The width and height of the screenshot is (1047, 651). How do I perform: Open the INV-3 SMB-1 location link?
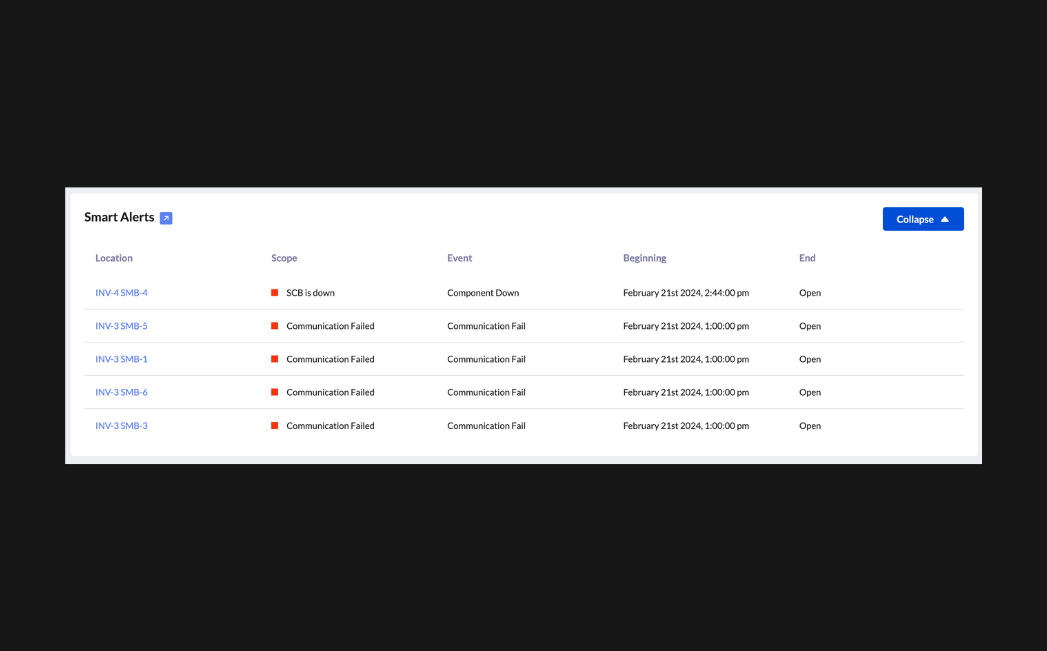point(122,359)
